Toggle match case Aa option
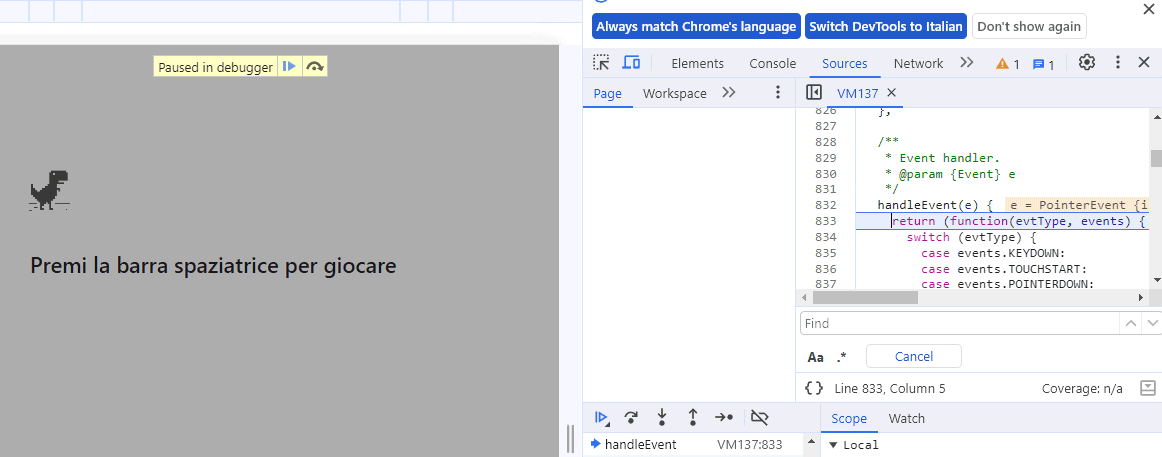1162x457 pixels. click(815, 357)
